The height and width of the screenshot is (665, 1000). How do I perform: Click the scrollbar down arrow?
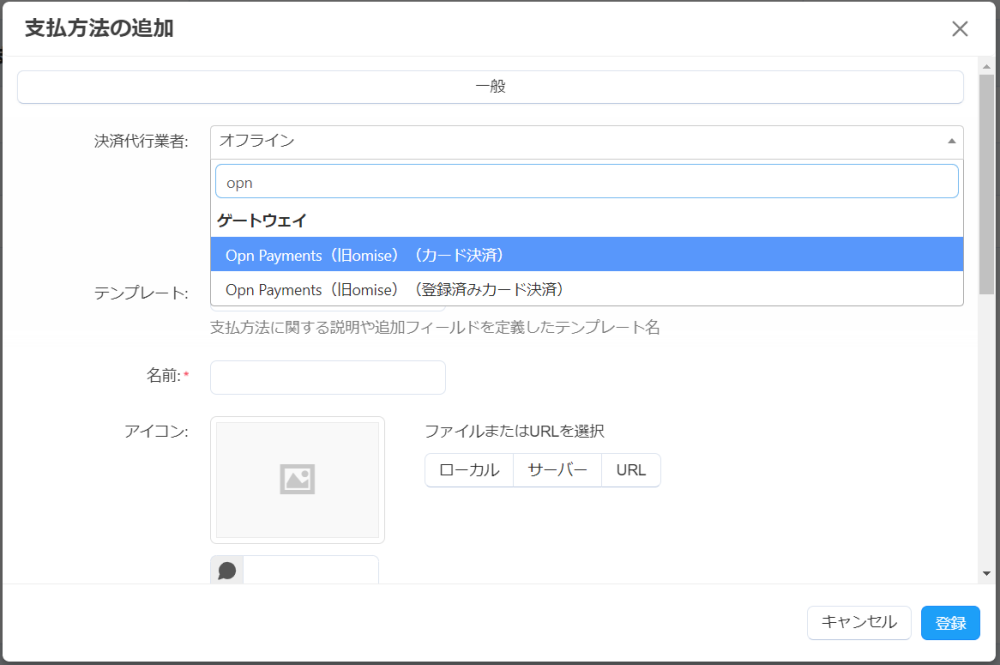click(x=987, y=573)
